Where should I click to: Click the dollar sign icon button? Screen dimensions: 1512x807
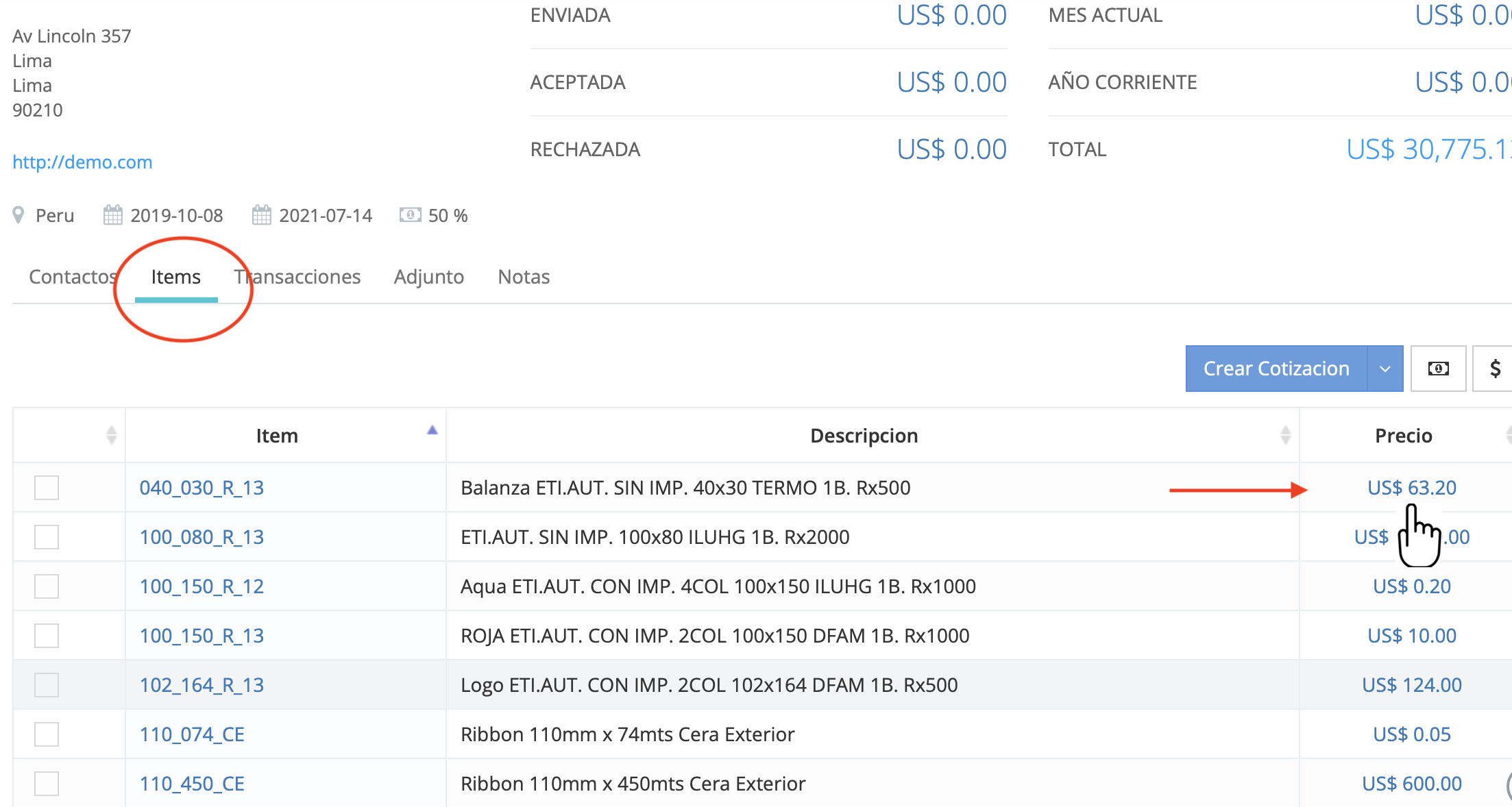point(1495,369)
